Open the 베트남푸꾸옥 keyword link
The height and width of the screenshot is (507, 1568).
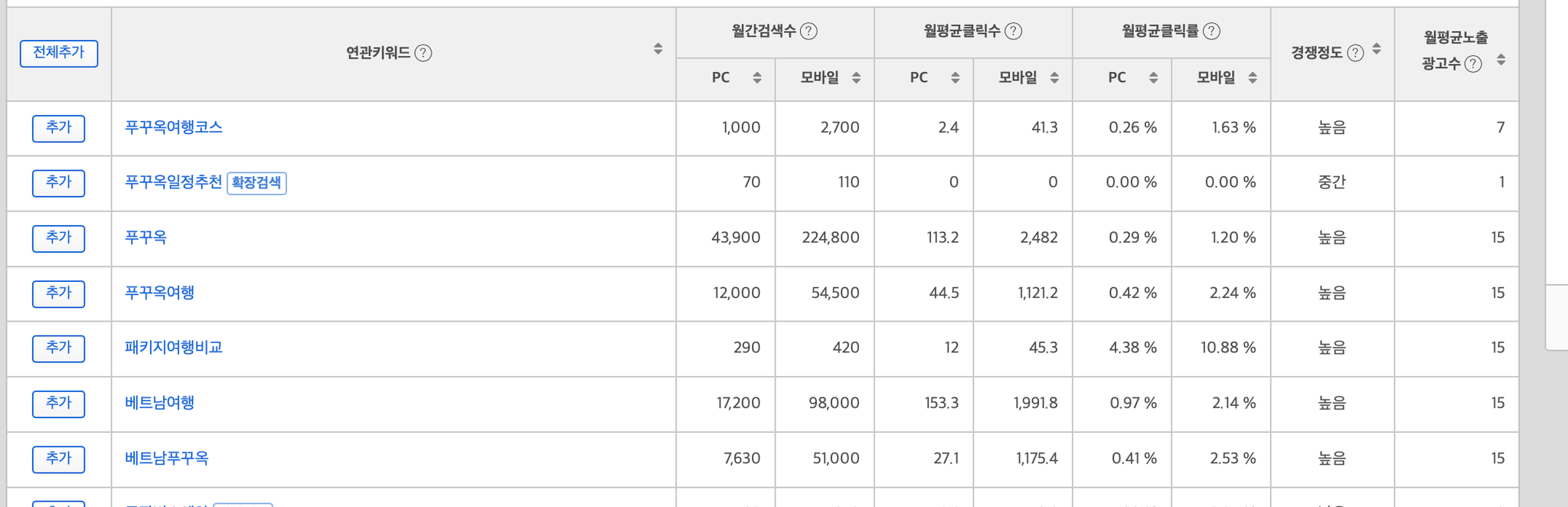[x=166, y=458]
